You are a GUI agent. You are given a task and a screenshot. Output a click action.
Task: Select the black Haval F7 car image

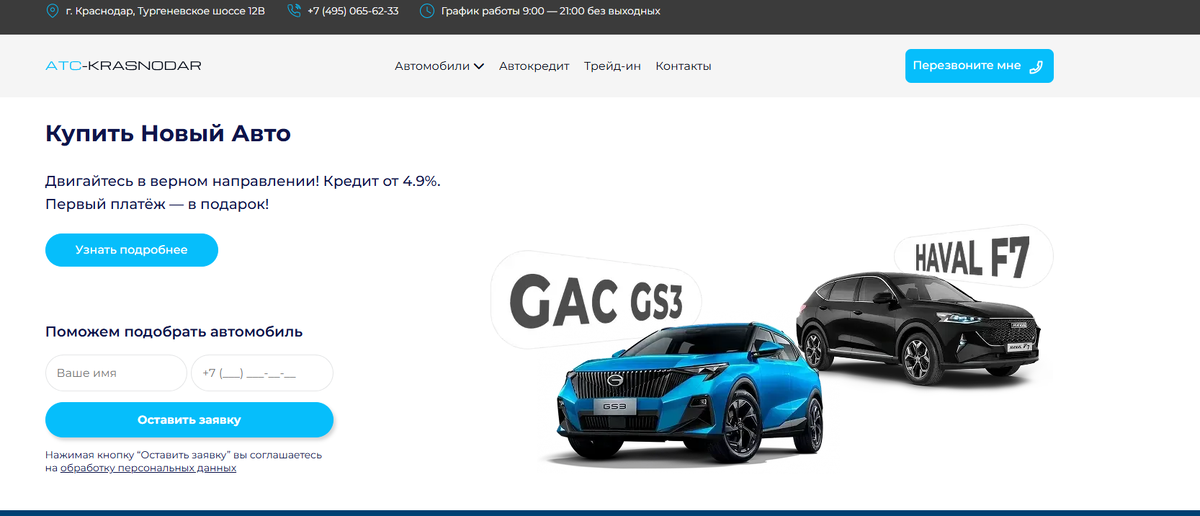[x=917, y=328]
